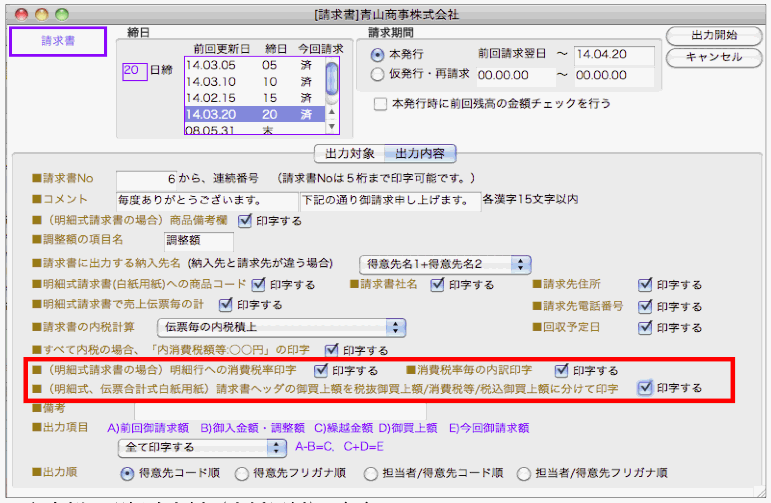Click the 調整額 item name field
This screenshot has height=503, width=771.
click(199, 240)
